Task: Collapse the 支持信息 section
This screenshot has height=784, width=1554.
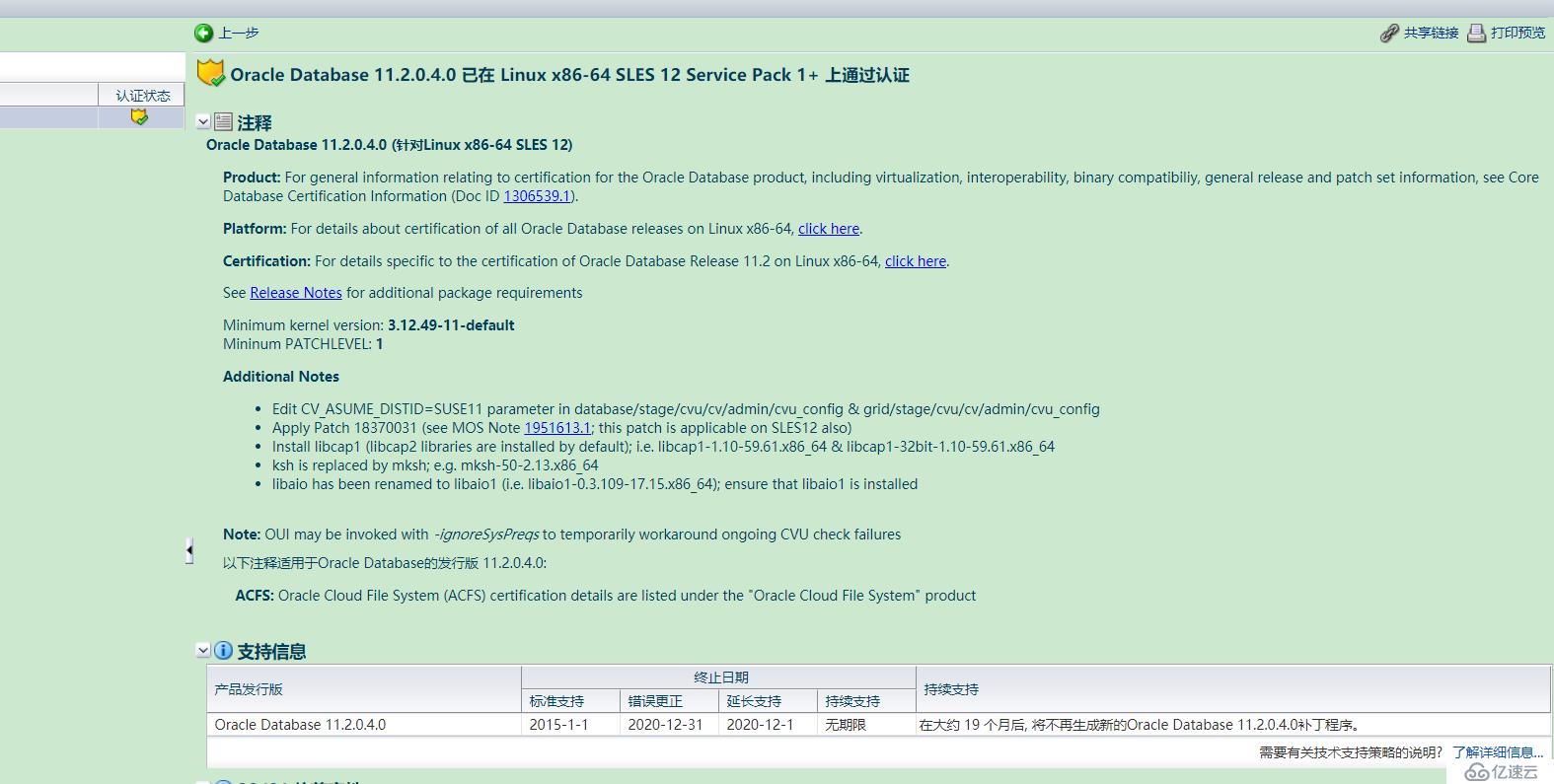Action: 203,650
